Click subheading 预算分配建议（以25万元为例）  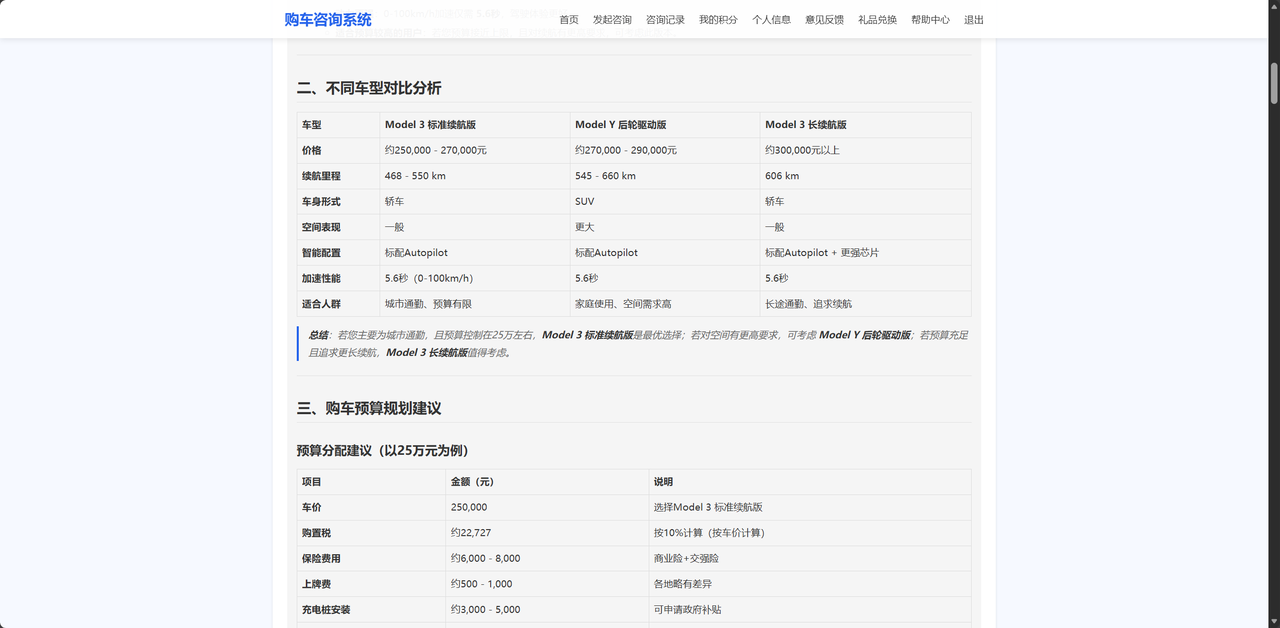tap(383, 451)
